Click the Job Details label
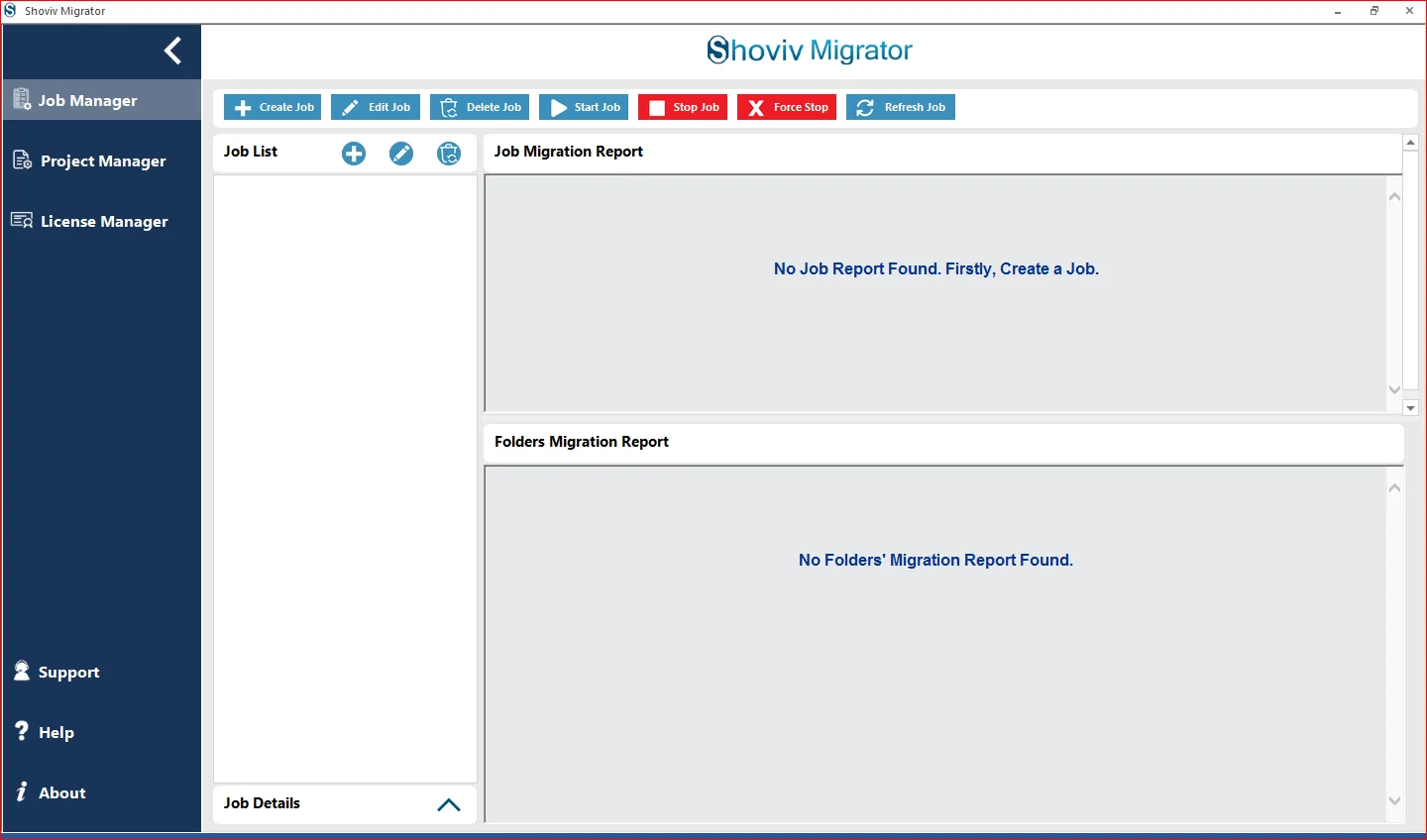Image resolution: width=1427 pixels, height=840 pixels. pos(262,803)
